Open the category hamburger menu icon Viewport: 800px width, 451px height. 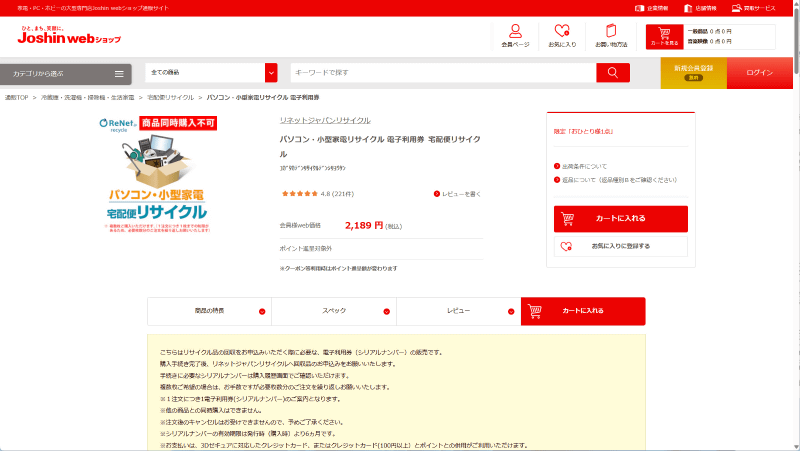[119, 74]
